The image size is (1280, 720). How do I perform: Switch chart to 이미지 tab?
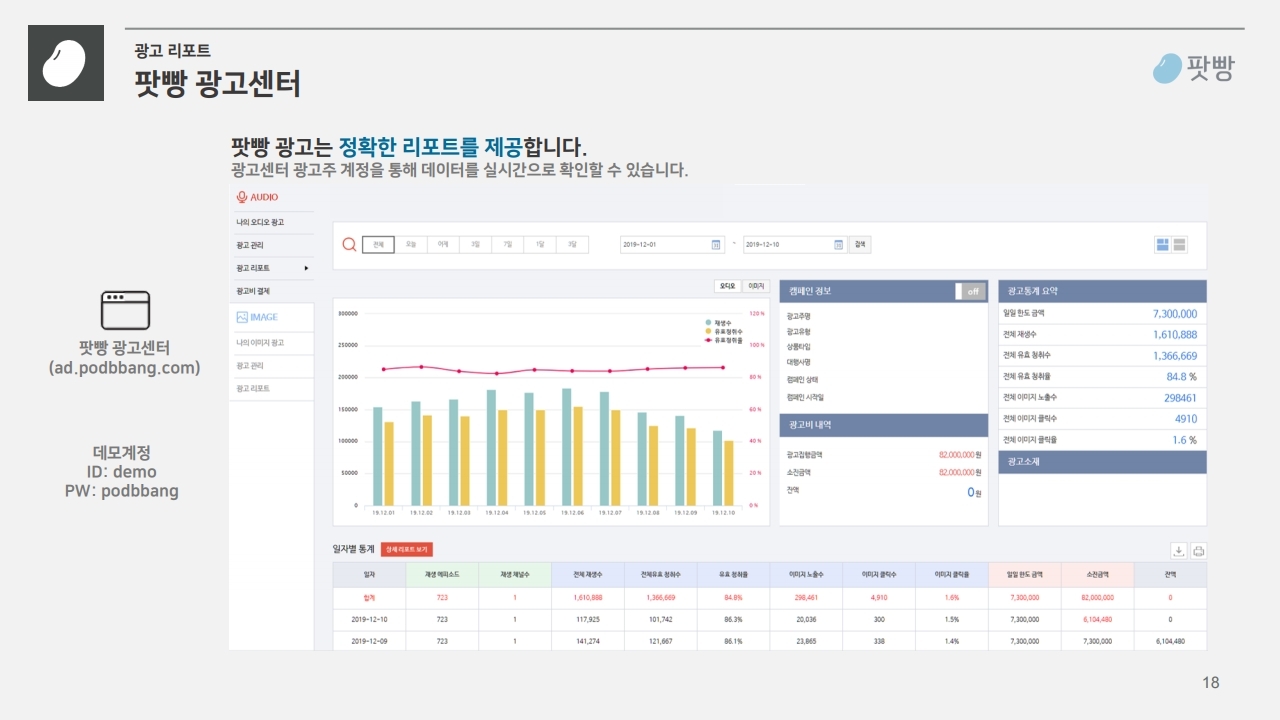pyautogui.click(x=756, y=286)
